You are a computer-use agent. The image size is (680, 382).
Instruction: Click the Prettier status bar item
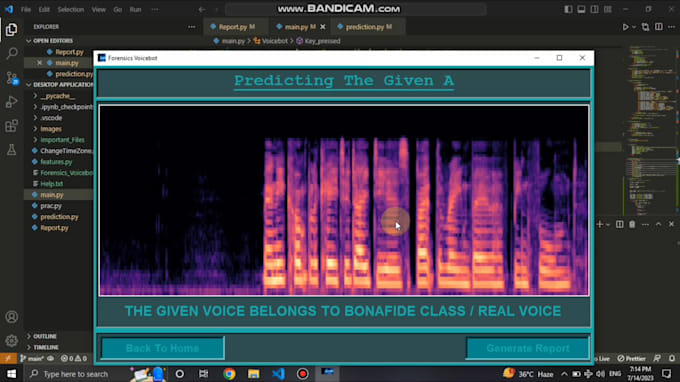click(x=631, y=359)
